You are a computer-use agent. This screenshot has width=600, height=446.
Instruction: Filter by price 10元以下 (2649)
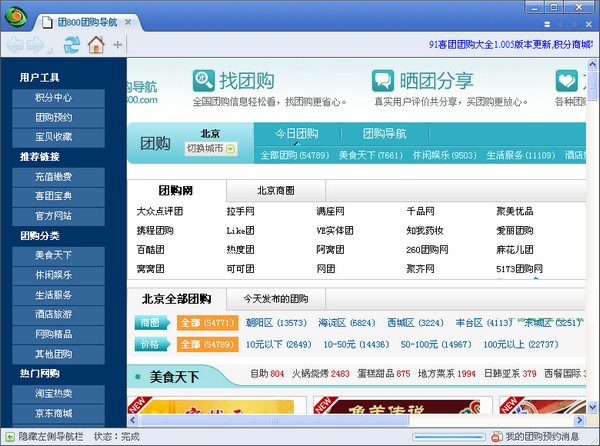click(x=279, y=344)
